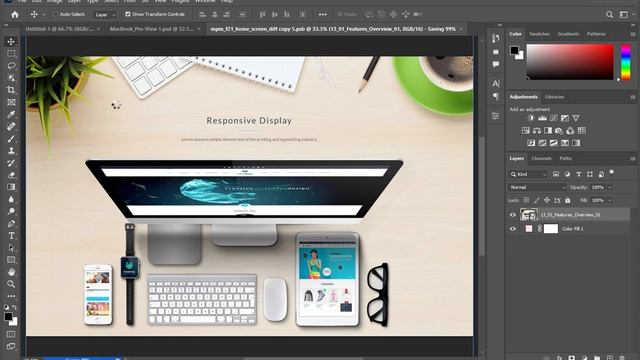Select the Brush tool

(x=11, y=139)
